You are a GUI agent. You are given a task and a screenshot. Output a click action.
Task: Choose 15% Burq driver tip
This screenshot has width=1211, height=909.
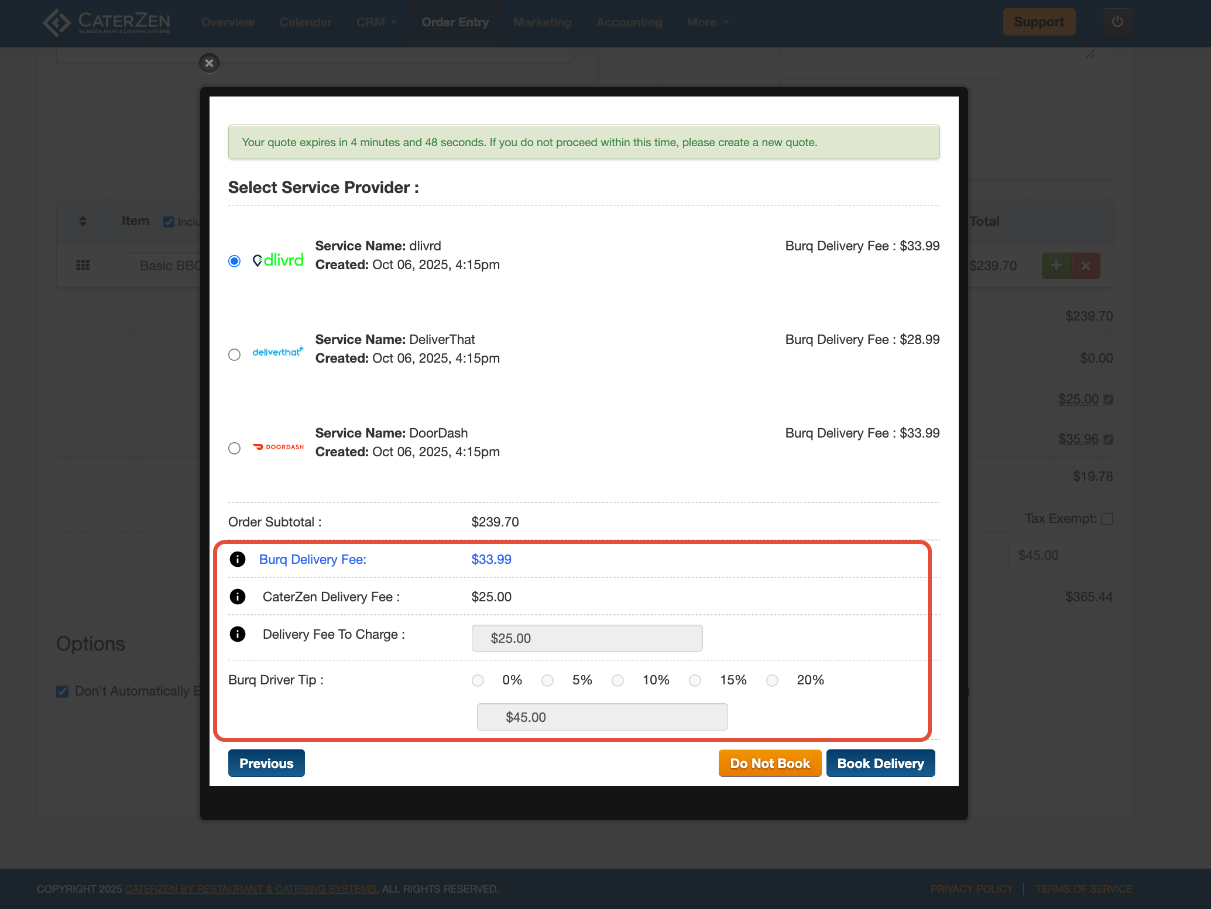tap(695, 680)
